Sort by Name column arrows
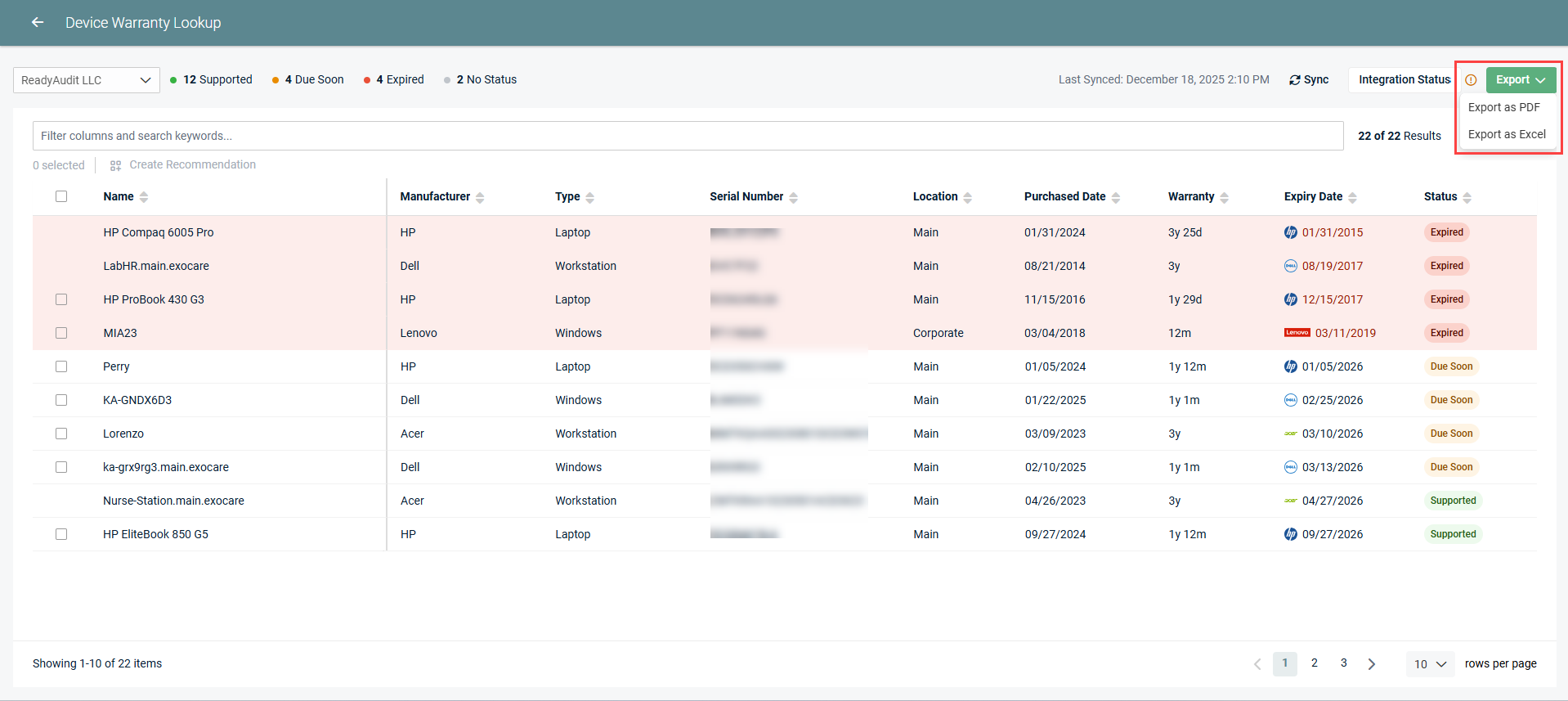The height and width of the screenshot is (701, 1568). [x=144, y=197]
